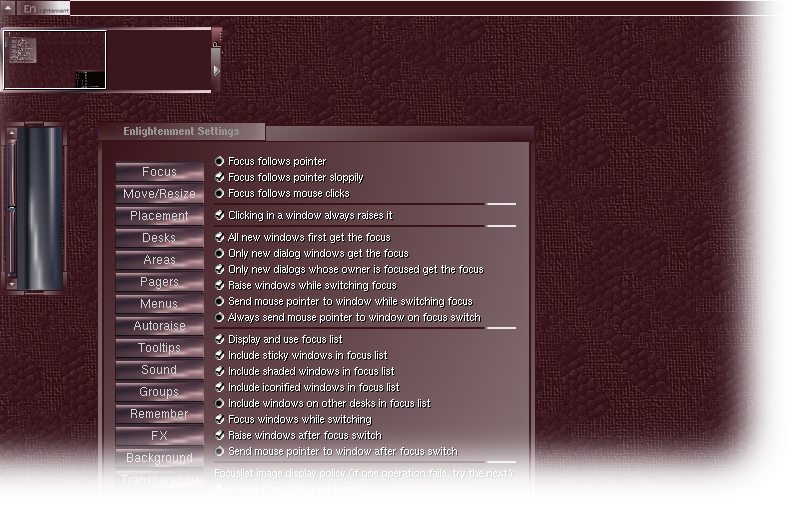Image resolution: width=800 pixels, height=525 pixels.
Task: Click the iconbox scroll up arrow
Action: [12, 133]
